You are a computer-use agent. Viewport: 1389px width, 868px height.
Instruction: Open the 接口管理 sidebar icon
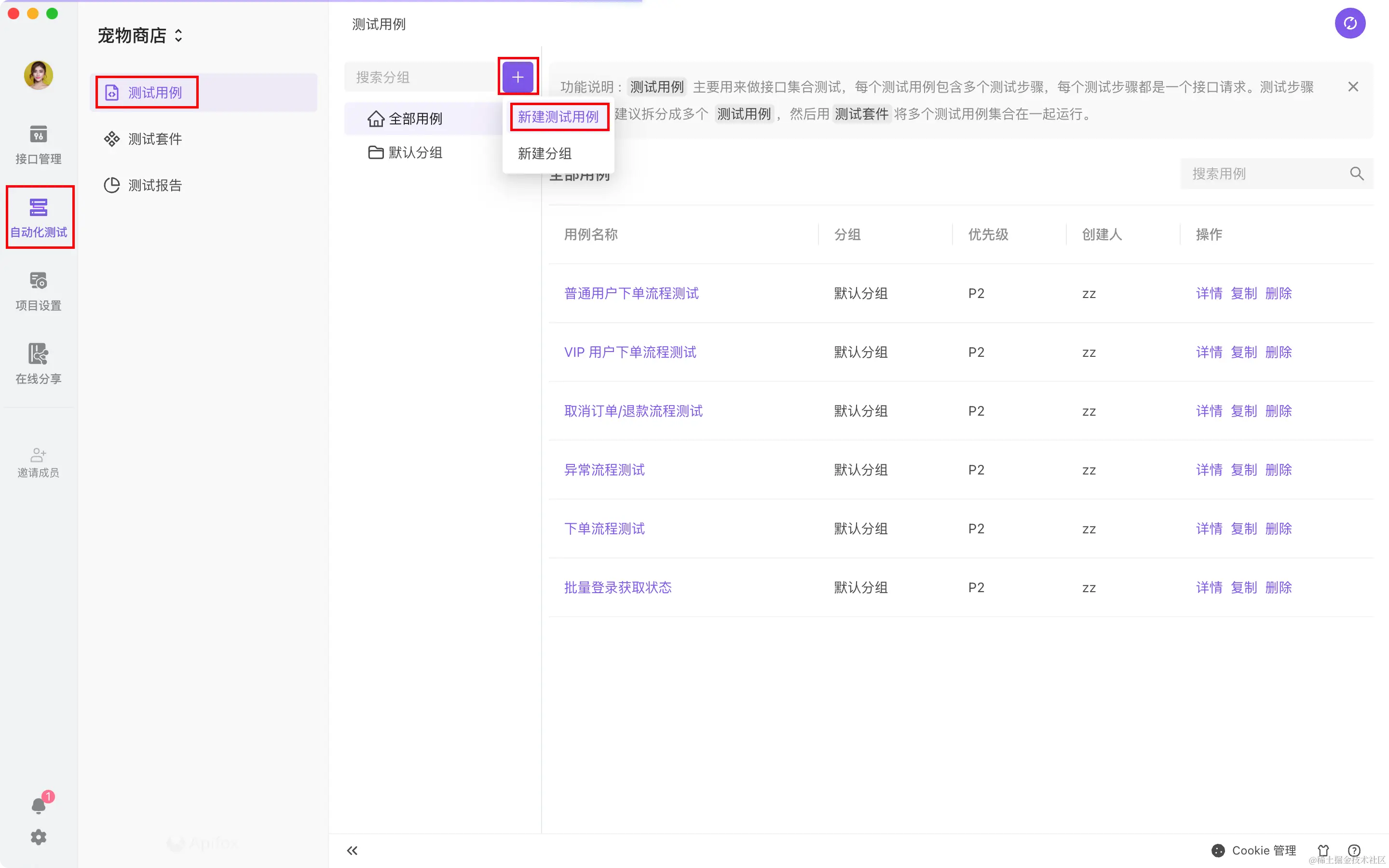click(38, 144)
